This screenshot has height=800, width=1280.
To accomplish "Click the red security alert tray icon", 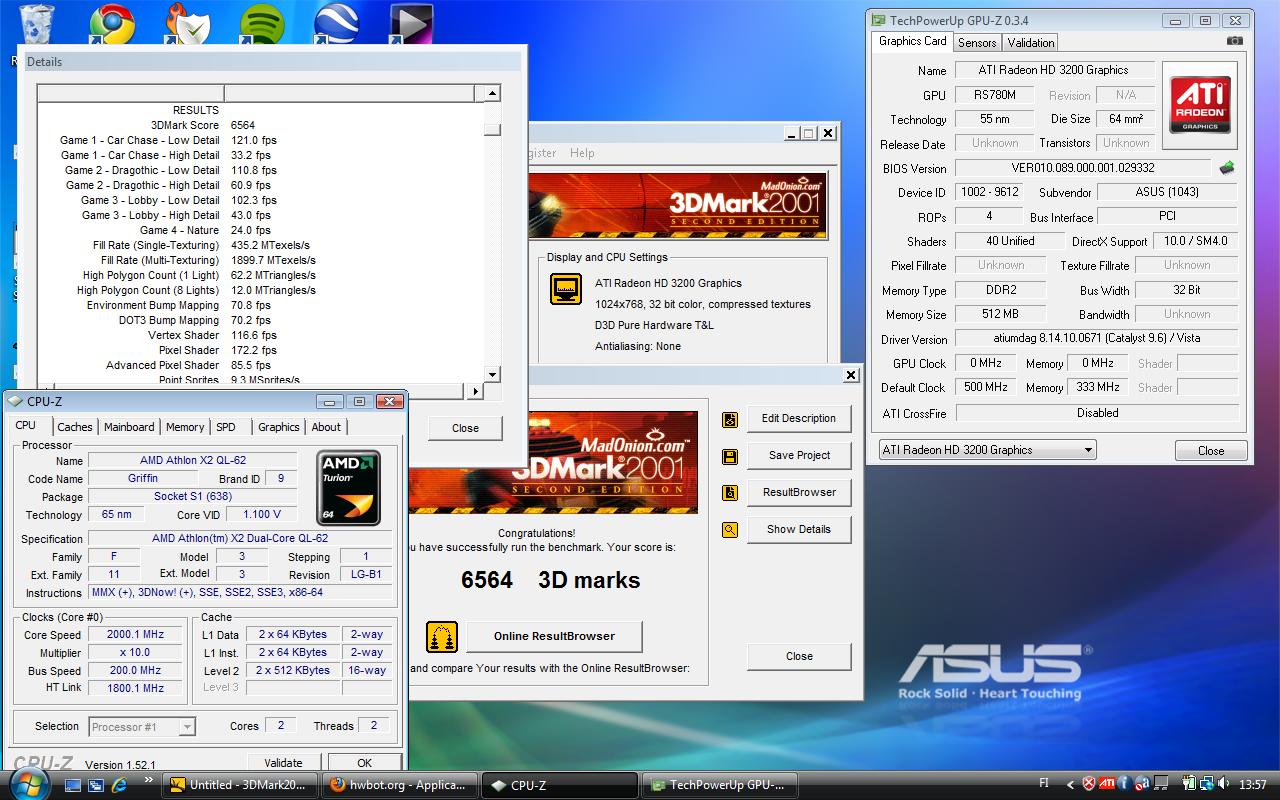I will pyautogui.click(x=1088, y=785).
